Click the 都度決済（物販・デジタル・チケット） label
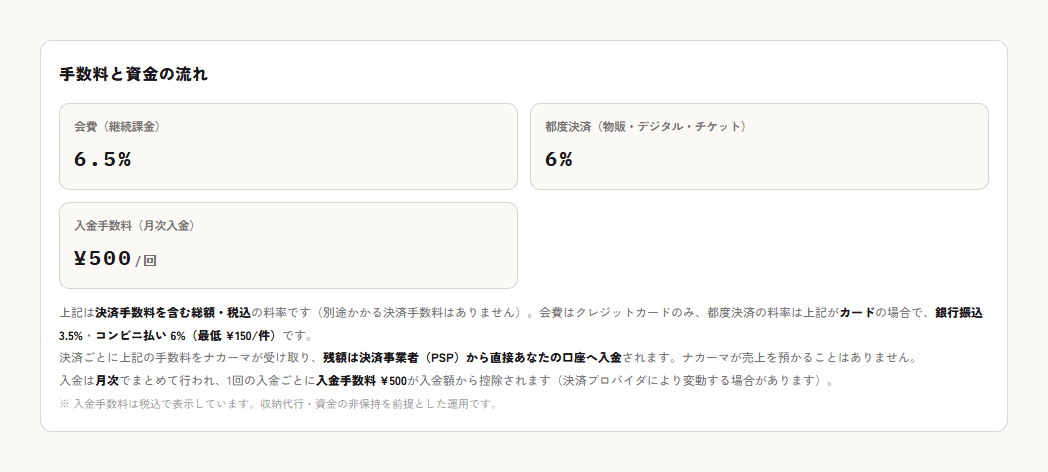 646,126
